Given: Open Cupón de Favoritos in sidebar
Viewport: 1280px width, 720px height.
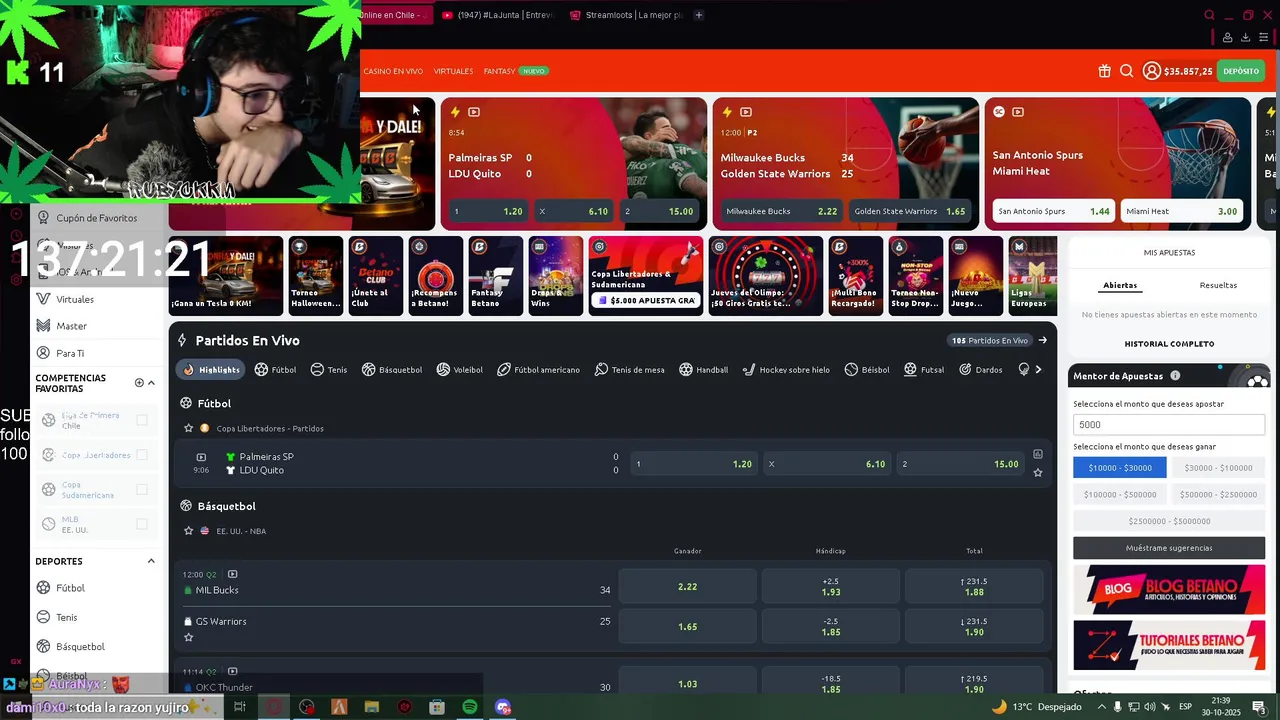Looking at the screenshot, I should click(x=97, y=218).
